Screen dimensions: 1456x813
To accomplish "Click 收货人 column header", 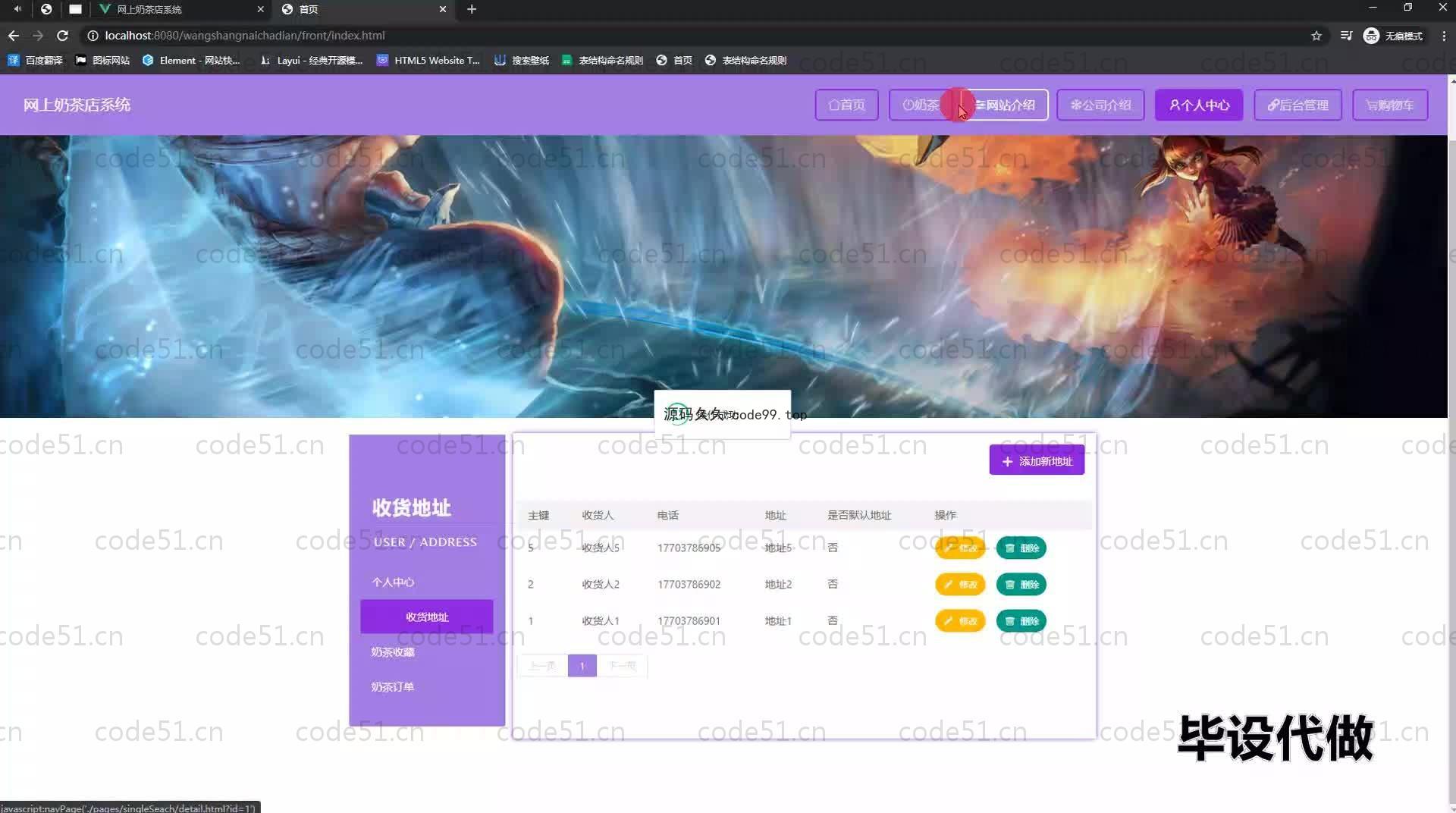I will pyautogui.click(x=598, y=515).
